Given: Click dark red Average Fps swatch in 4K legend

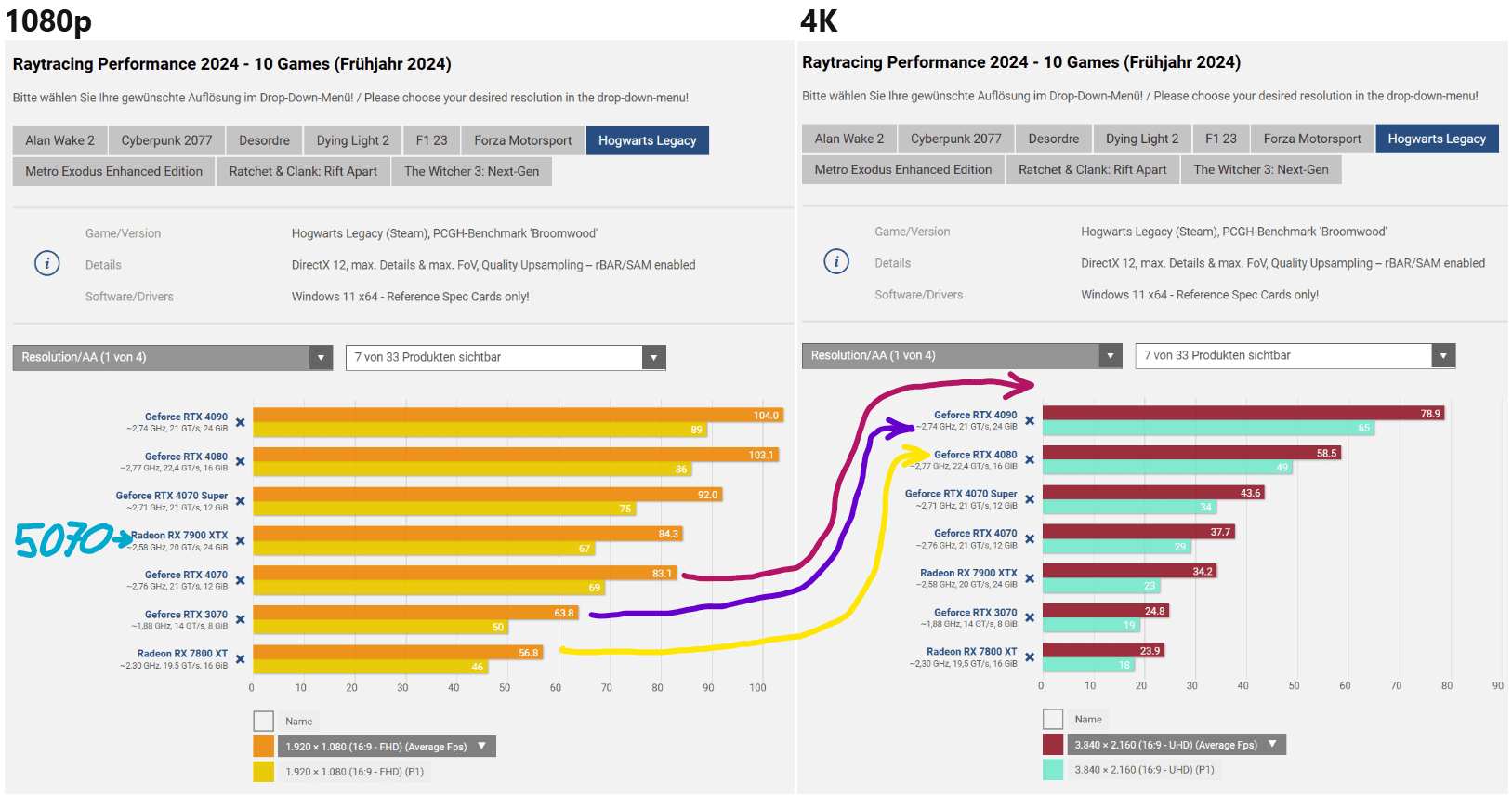Looking at the screenshot, I should click(x=1053, y=745).
